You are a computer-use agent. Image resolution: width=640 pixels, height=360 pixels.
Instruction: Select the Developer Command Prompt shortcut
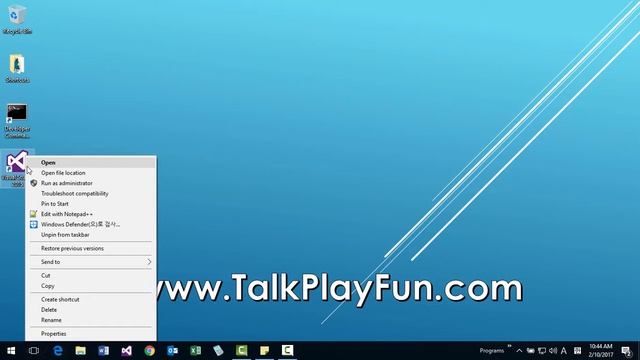17,120
